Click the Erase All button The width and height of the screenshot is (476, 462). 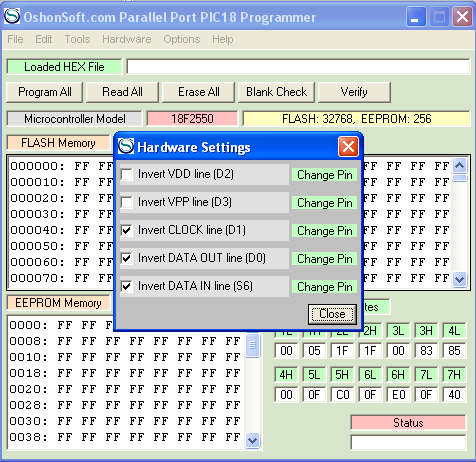point(199,92)
